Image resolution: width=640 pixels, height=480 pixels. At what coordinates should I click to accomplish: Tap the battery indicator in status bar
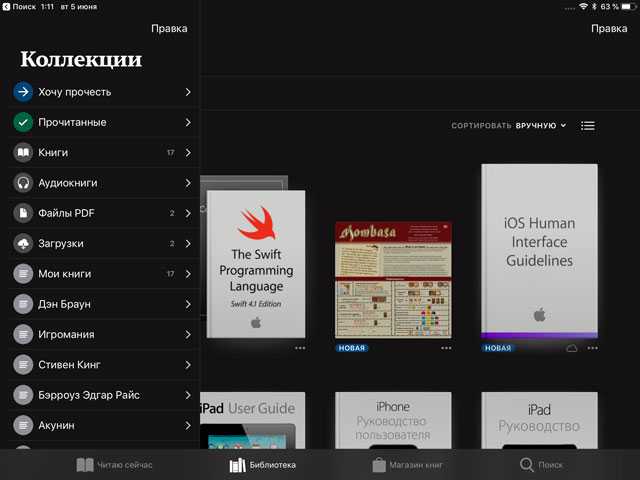(629, 7)
